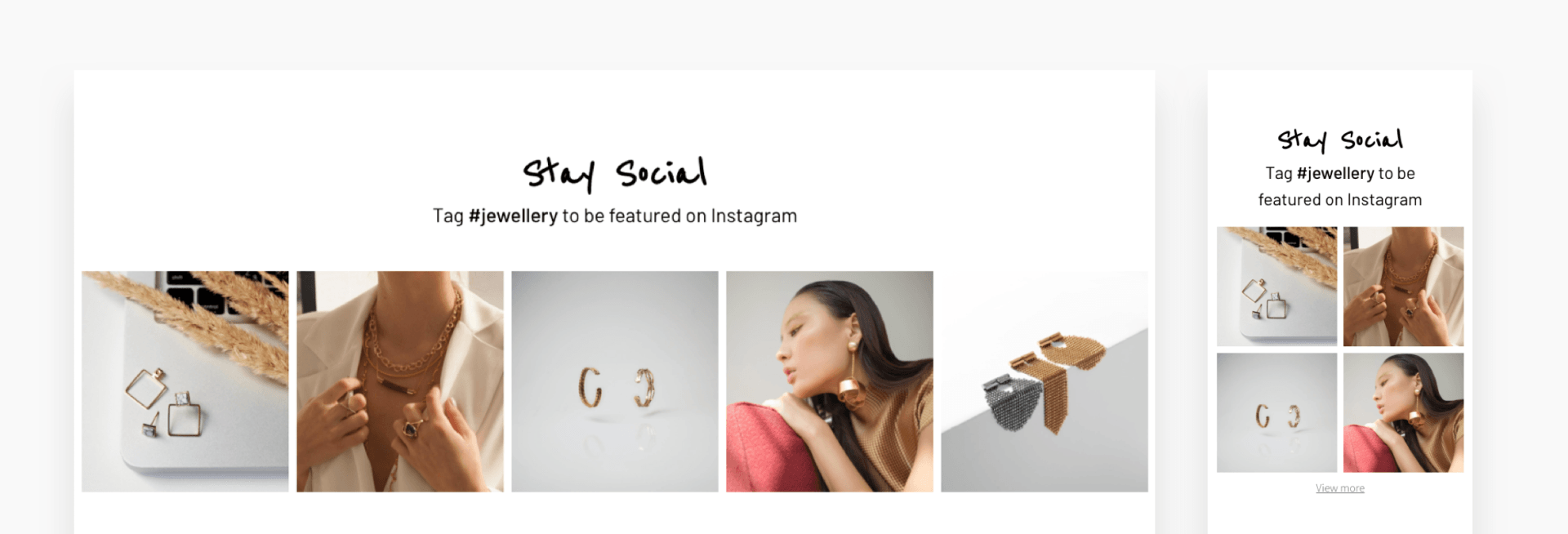
Task: Click the View more link
Action: pyautogui.click(x=1340, y=488)
